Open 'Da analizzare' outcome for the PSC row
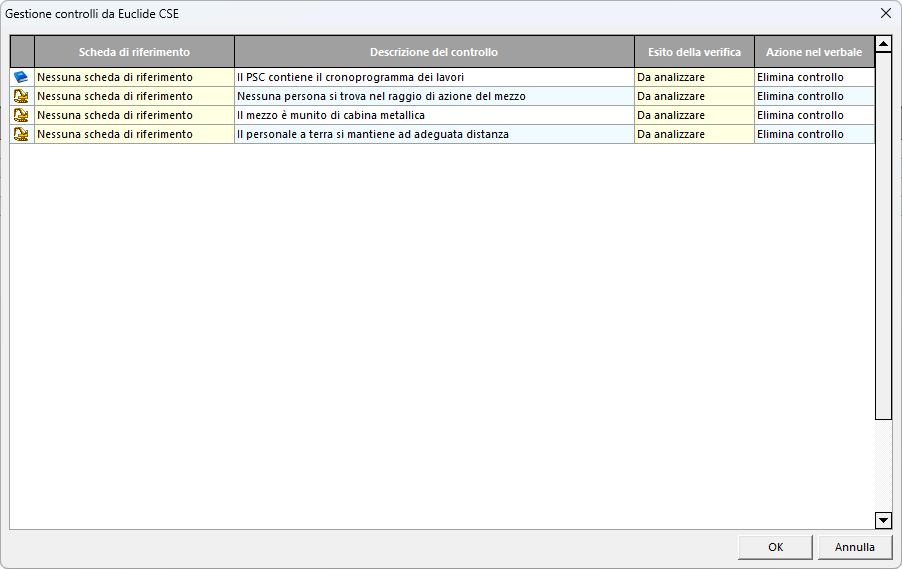The height and width of the screenshot is (569, 902). click(694, 77)
